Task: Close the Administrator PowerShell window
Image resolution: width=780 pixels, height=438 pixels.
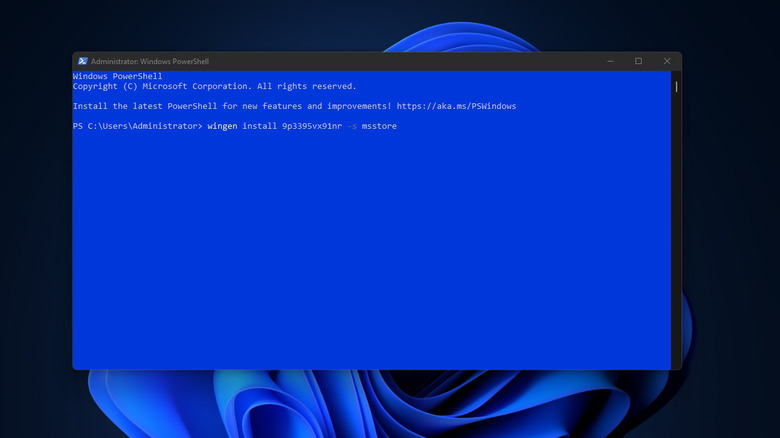Action: (x=667, y=61)
